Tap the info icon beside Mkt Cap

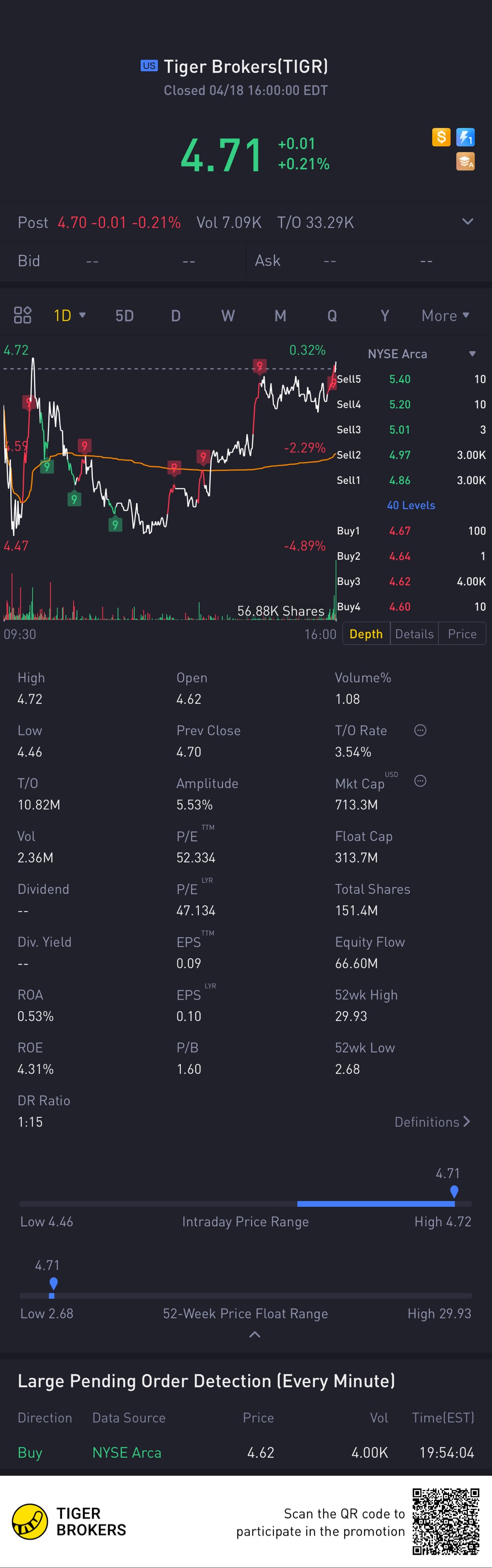[420, 781]
